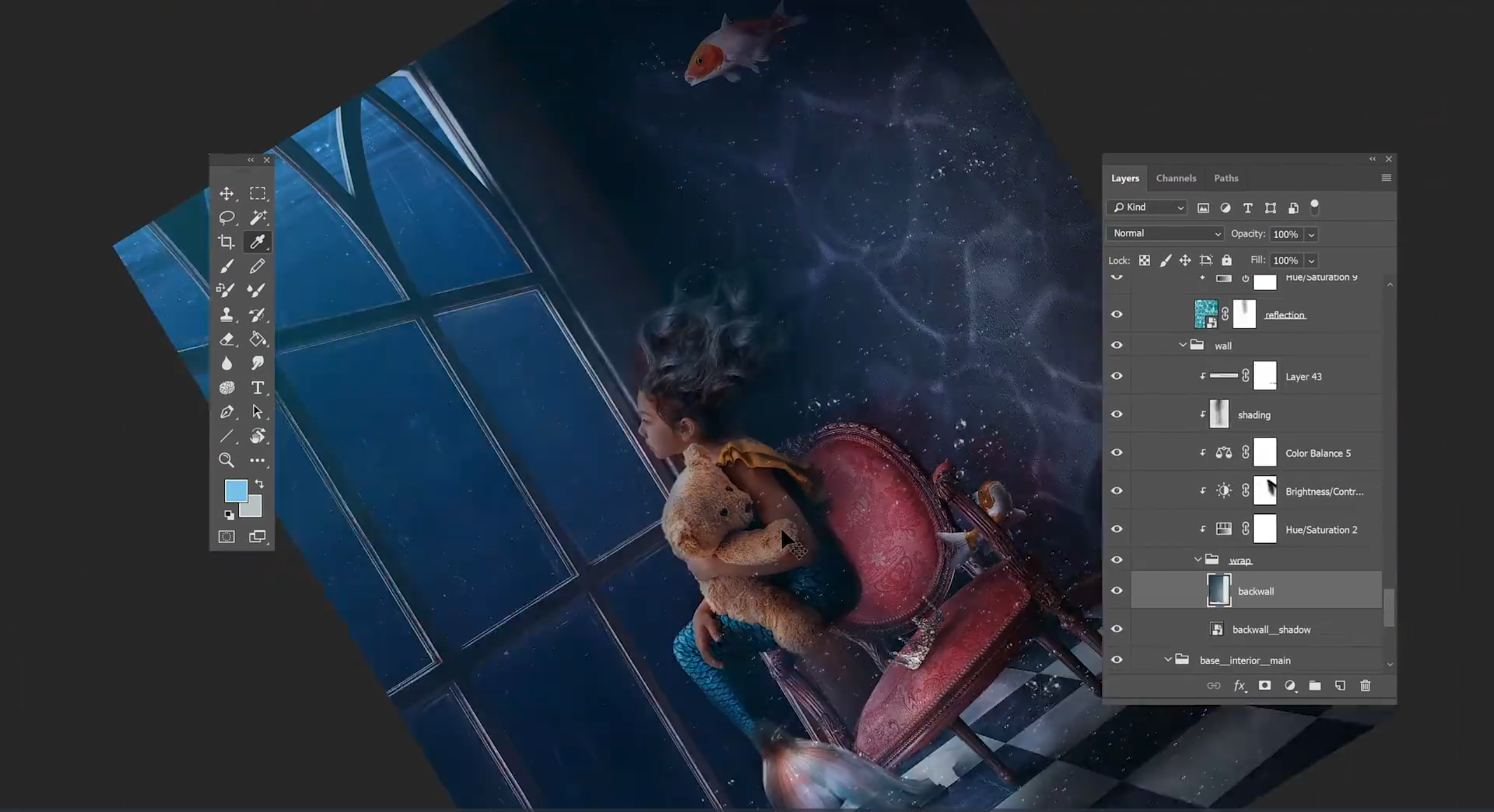Open the Kind filter dropdown
This screenshot has height=812, width=1494.
(x=1147, y=207)
